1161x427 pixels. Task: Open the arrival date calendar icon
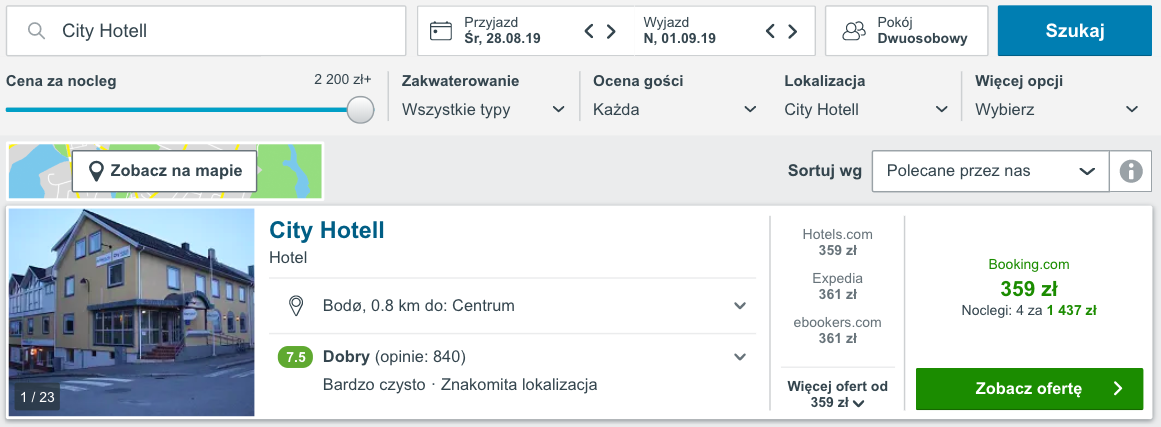click(x=441, y=31)
